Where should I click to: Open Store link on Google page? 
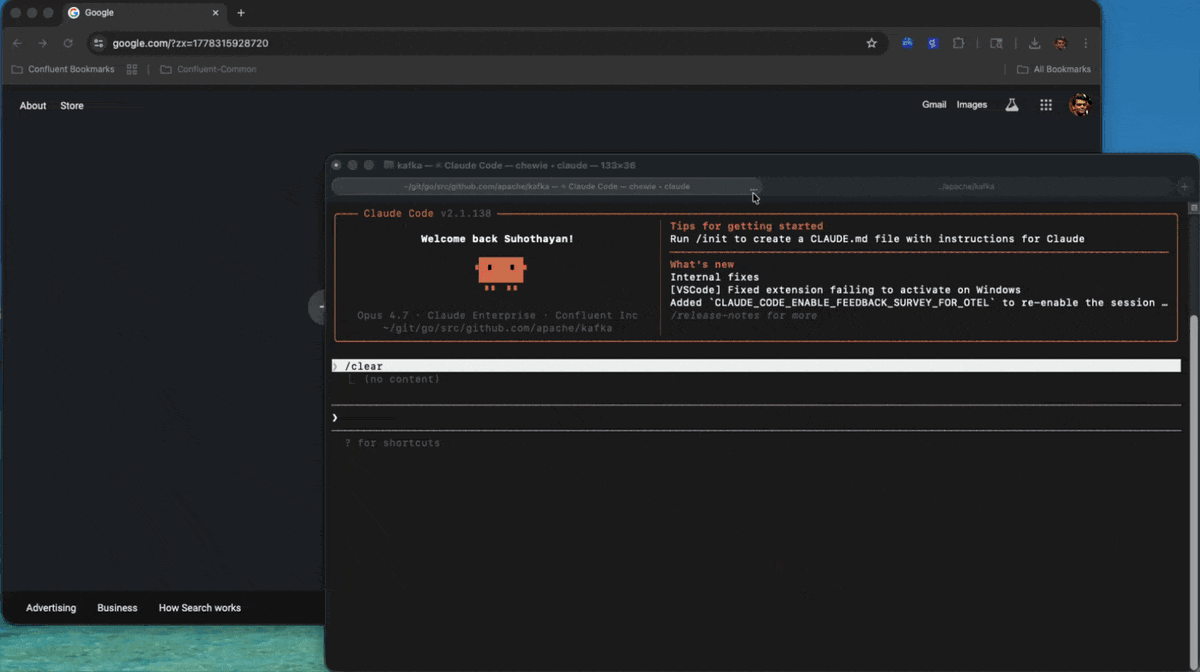click(x=72, y=105)
